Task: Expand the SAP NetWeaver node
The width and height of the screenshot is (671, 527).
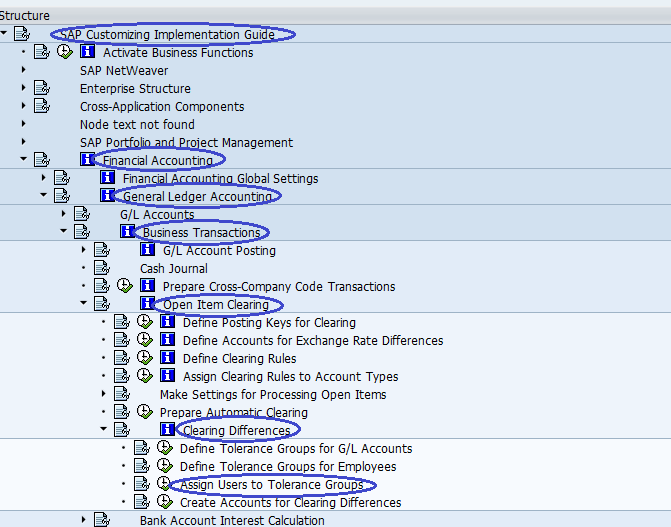Action: 24,70
